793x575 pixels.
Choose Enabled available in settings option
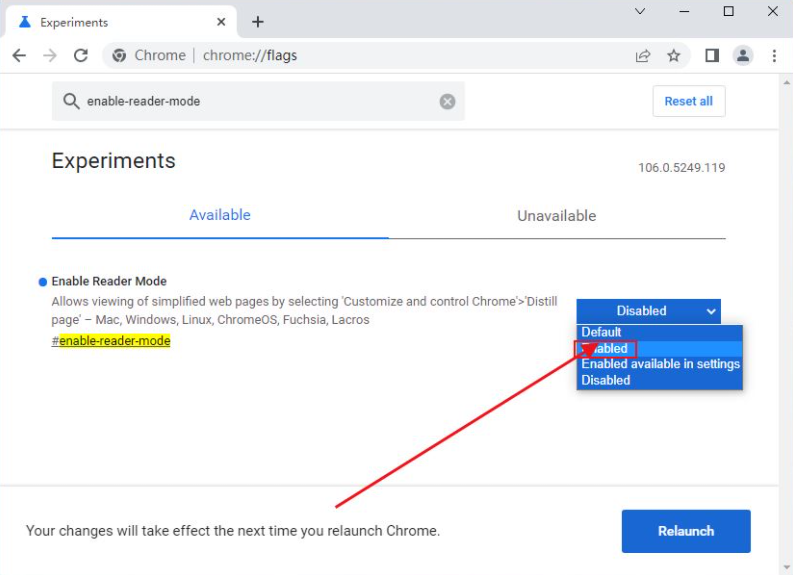click(659, 364)
